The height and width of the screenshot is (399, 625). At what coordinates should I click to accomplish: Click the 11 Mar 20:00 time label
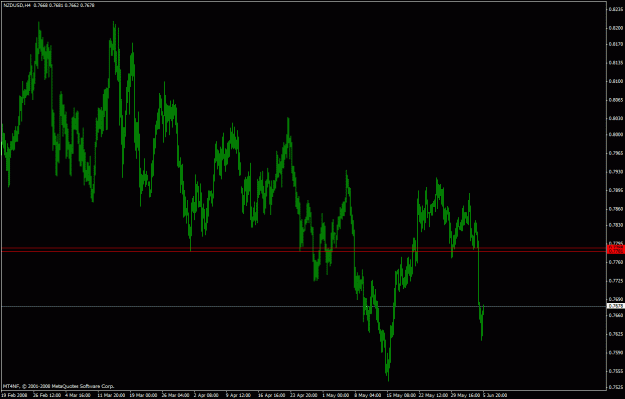[111, 395]
